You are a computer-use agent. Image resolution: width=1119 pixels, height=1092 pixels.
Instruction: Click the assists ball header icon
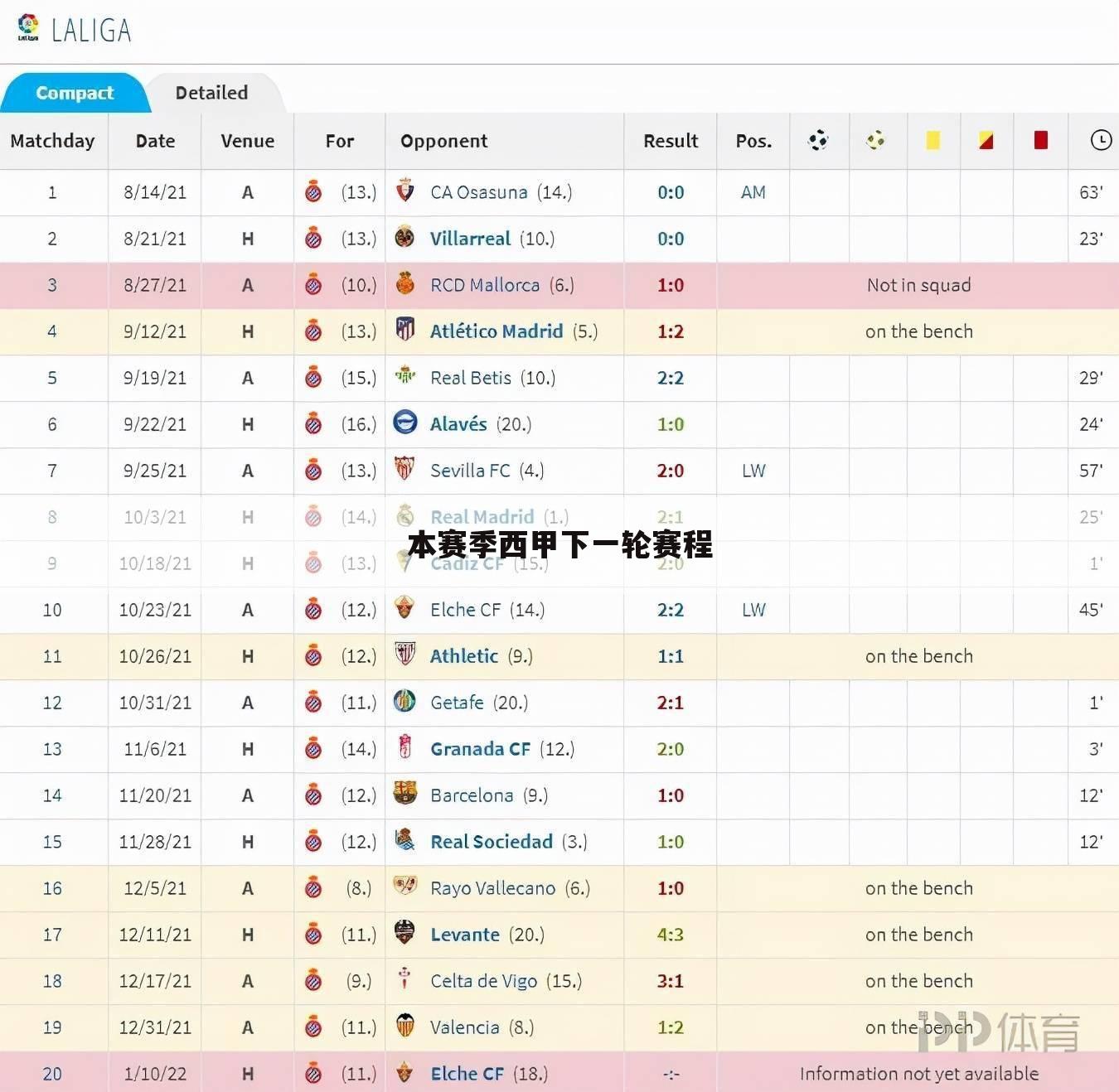[876, 141]
